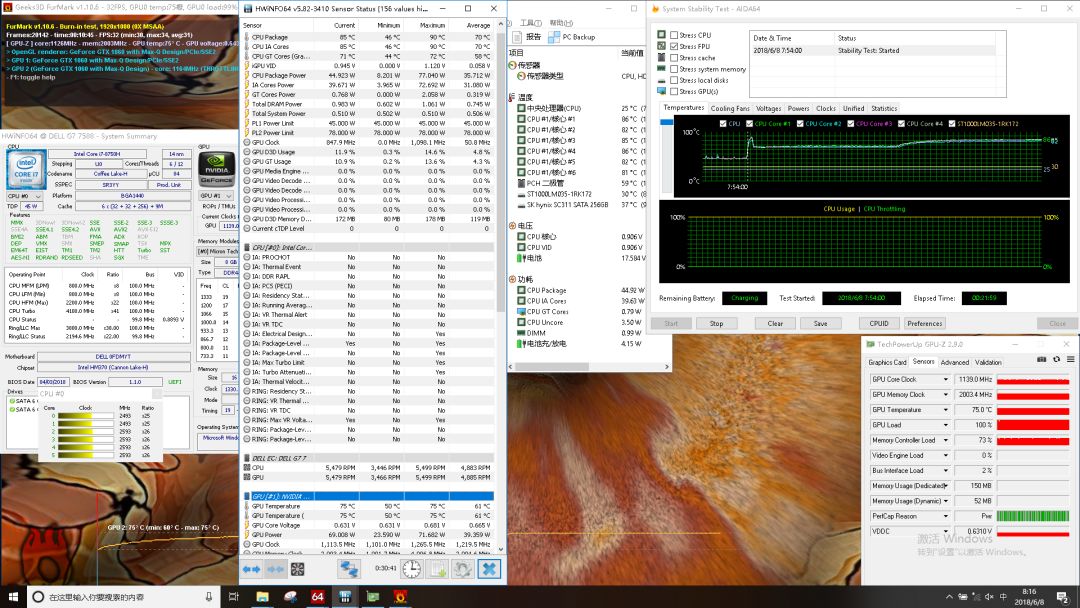
Task: Click the HWiNFO reset clock icon
Action: coord(411,569)
